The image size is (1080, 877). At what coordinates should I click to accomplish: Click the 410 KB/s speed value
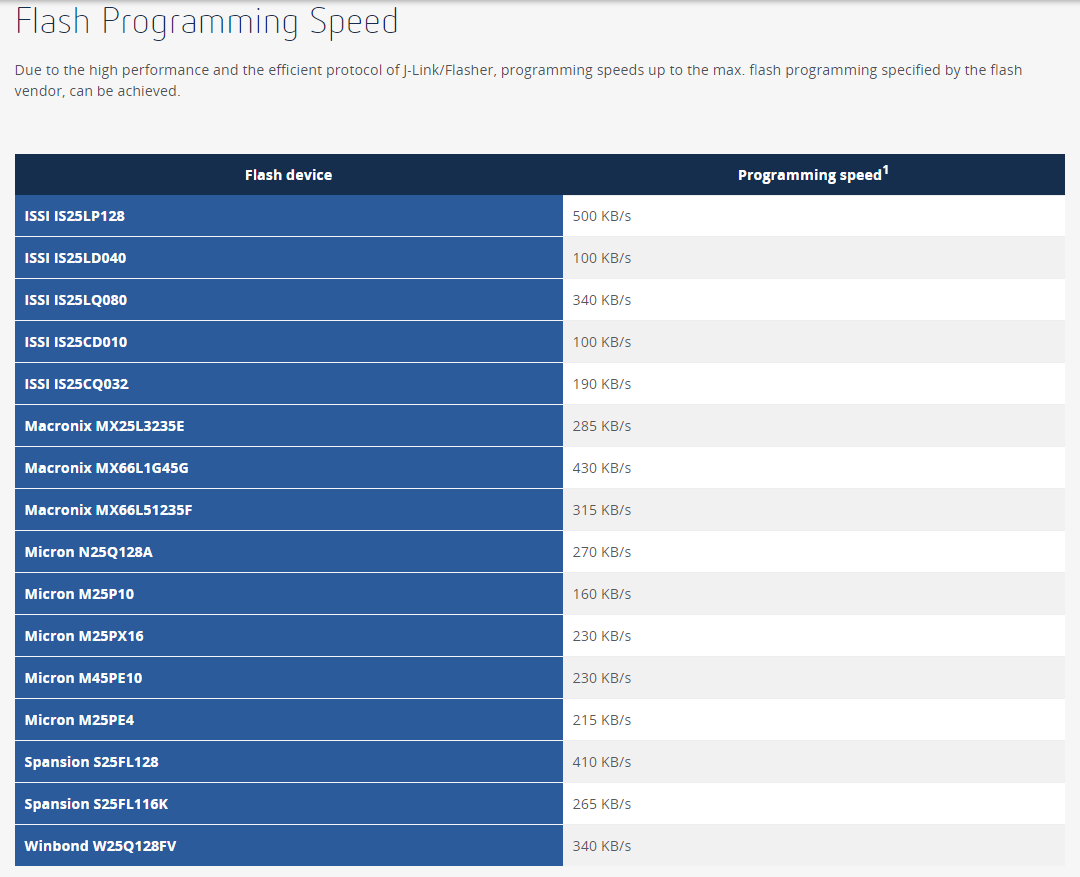[602, 762]
